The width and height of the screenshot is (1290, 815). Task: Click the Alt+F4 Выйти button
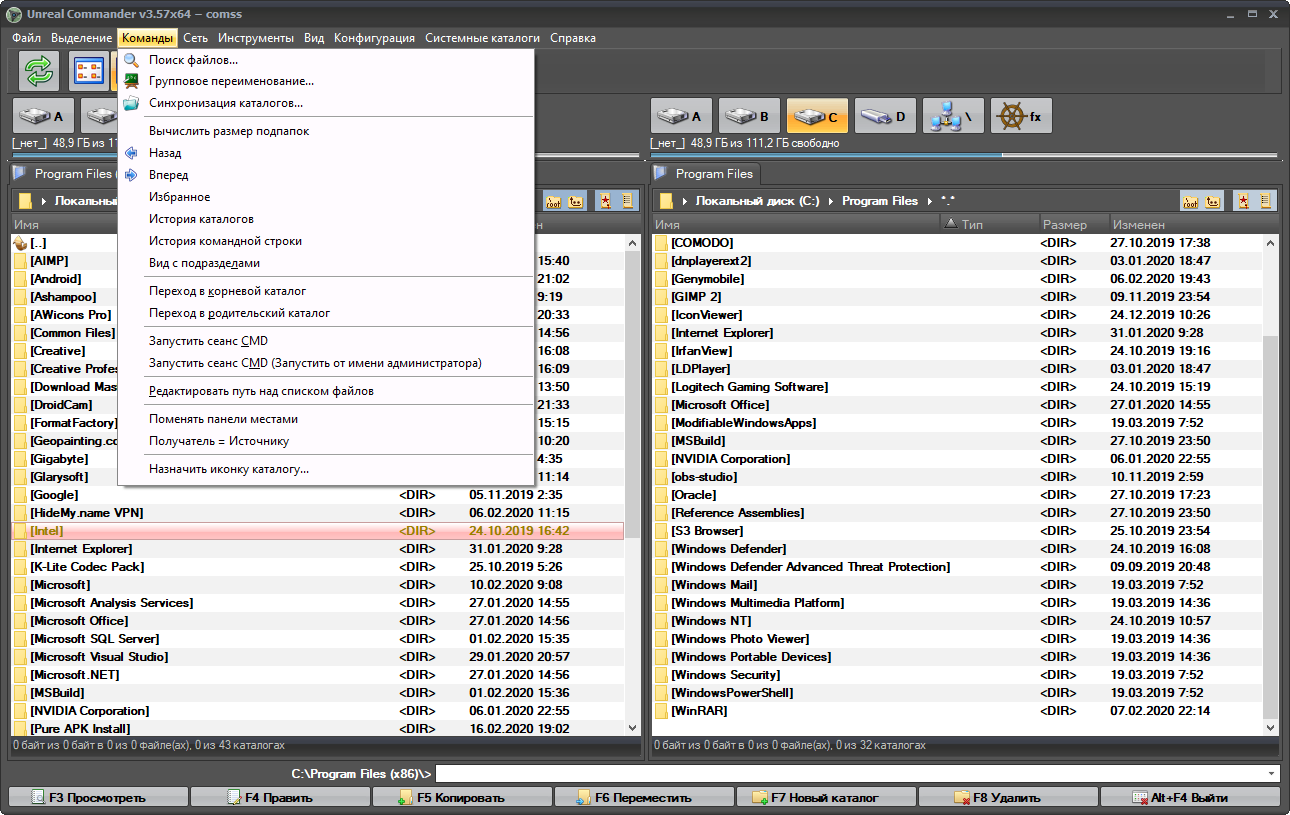pyautogui.click(x=1190, y=798)
